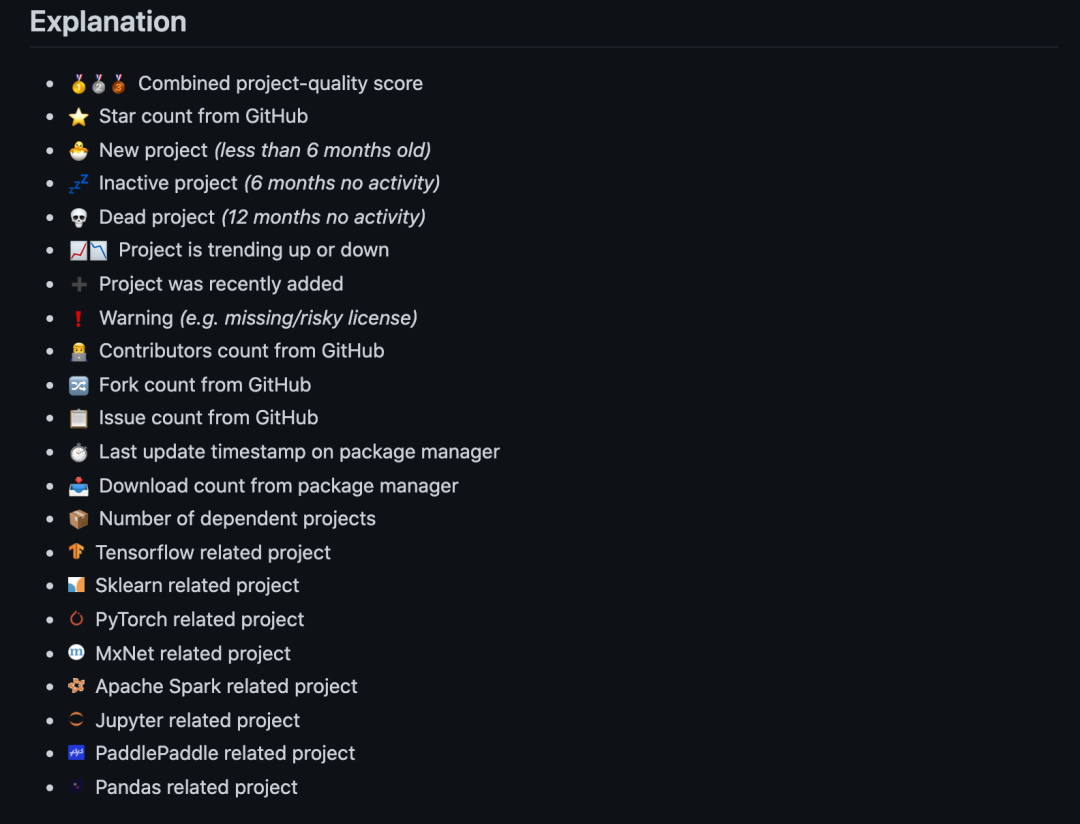Click the contributors person icon

coord(79,352)
